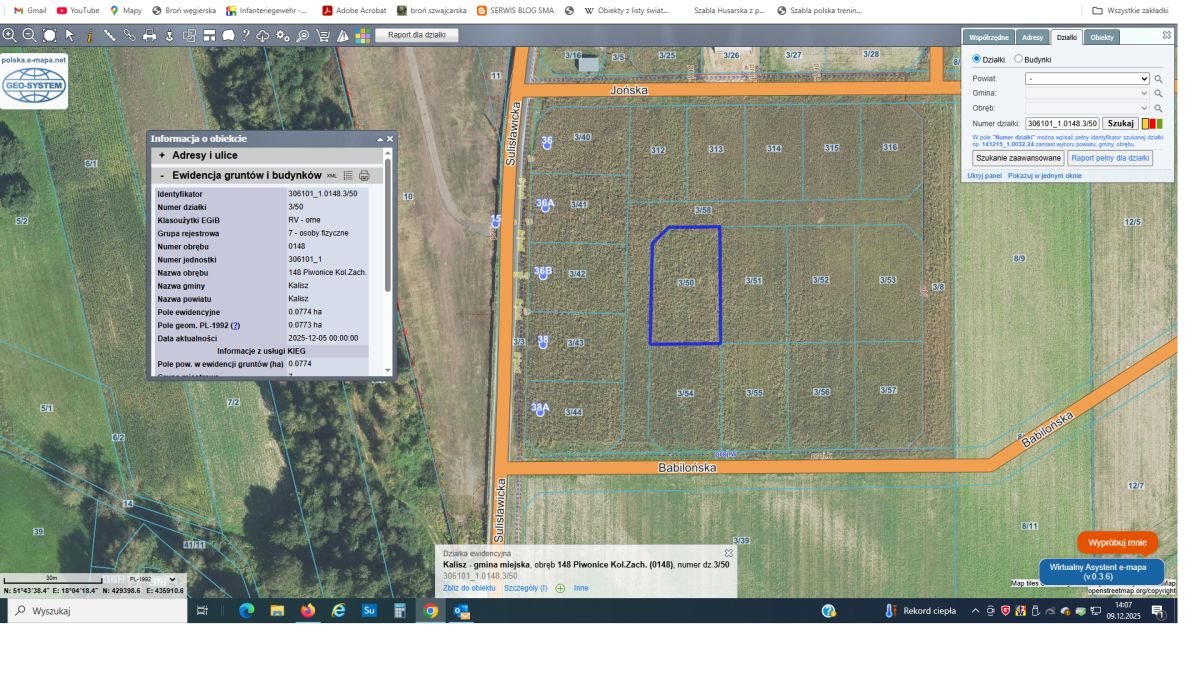Click the red color swatch beside Szukaj
This screenshot has height=675, width=1200.
tap(1152, 122)
